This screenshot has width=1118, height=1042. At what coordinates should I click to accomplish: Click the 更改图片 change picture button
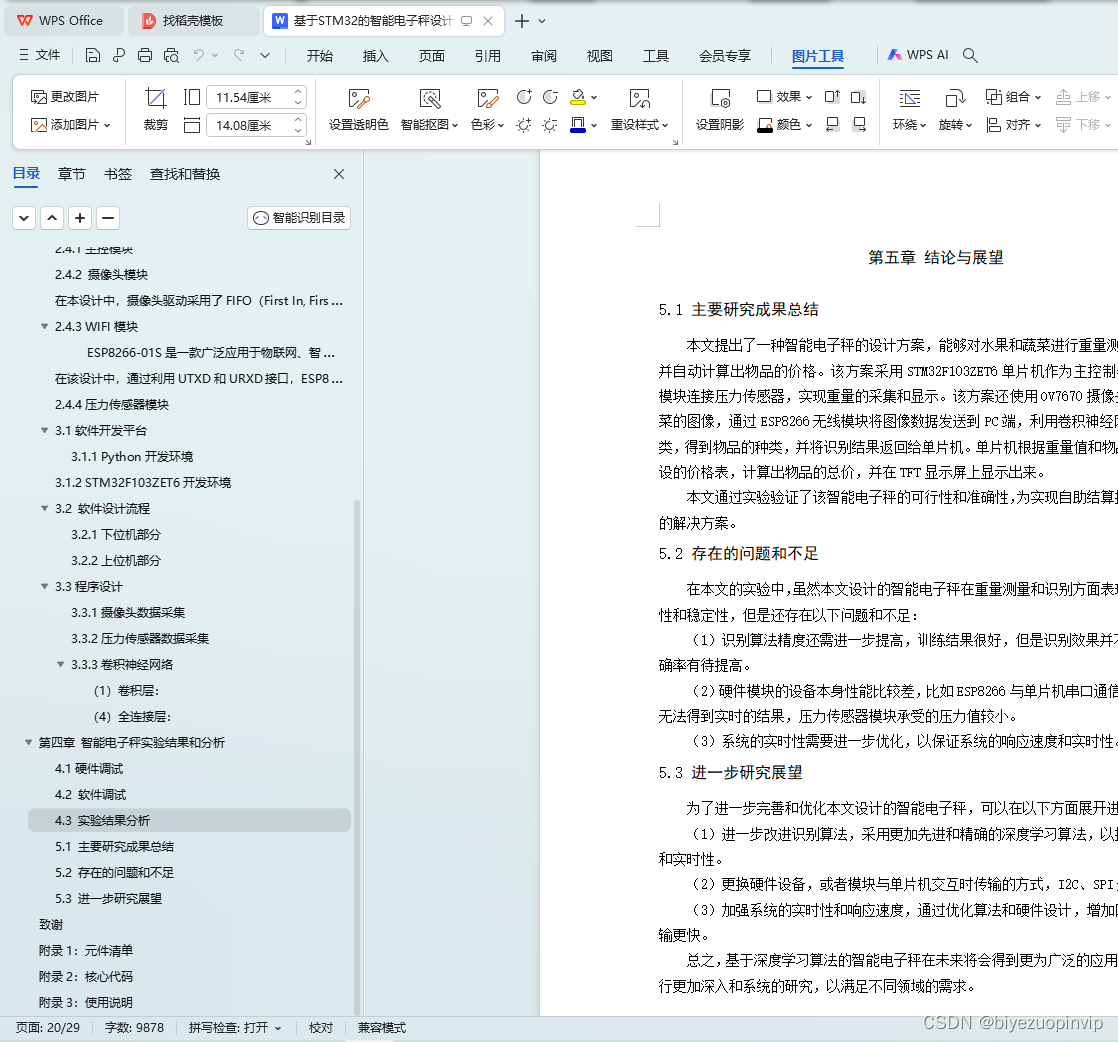65,96
